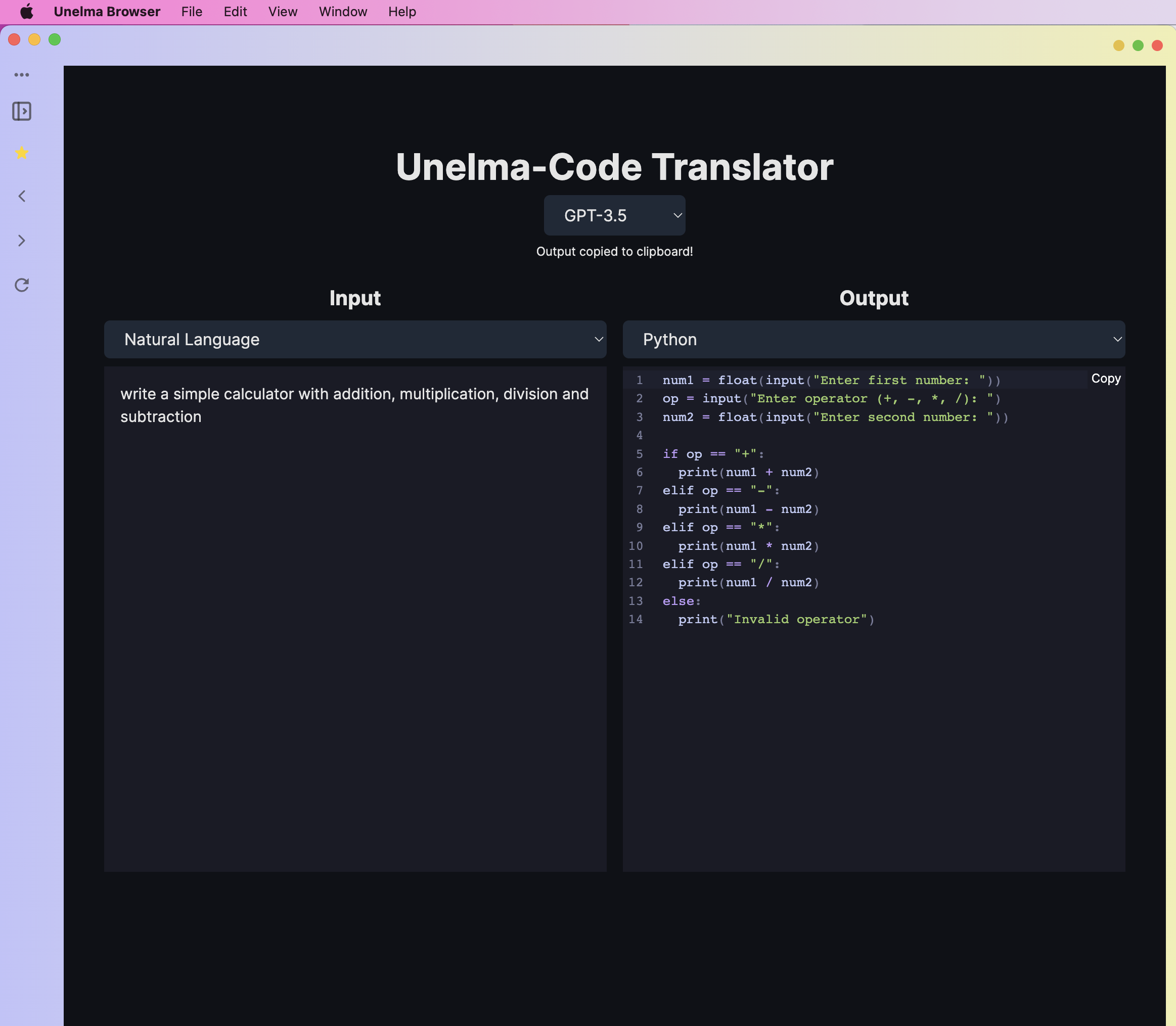
Task: Open the File menu
Action: (x=191, y=12)
